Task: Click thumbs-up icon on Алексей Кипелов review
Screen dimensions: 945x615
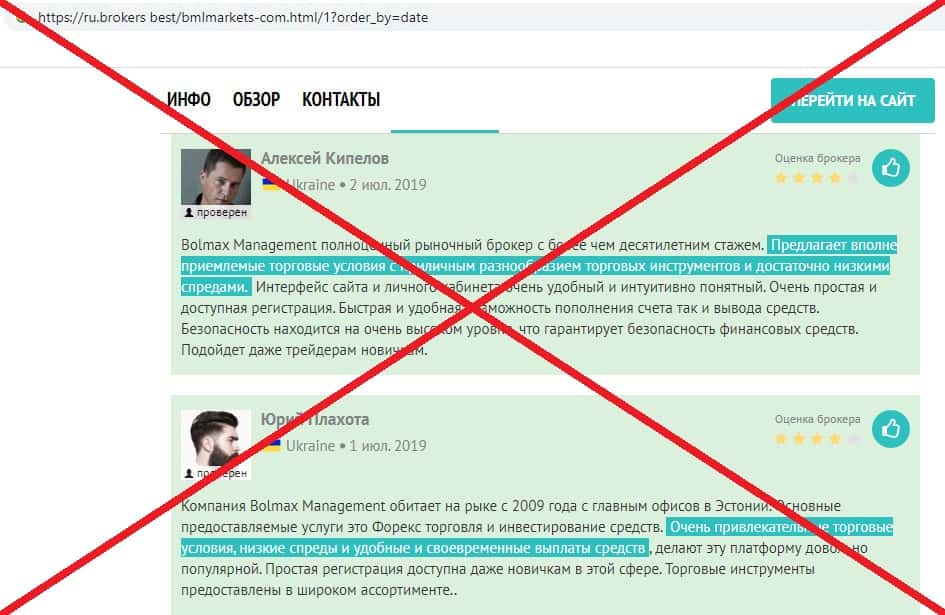Action: coord(890,168)
